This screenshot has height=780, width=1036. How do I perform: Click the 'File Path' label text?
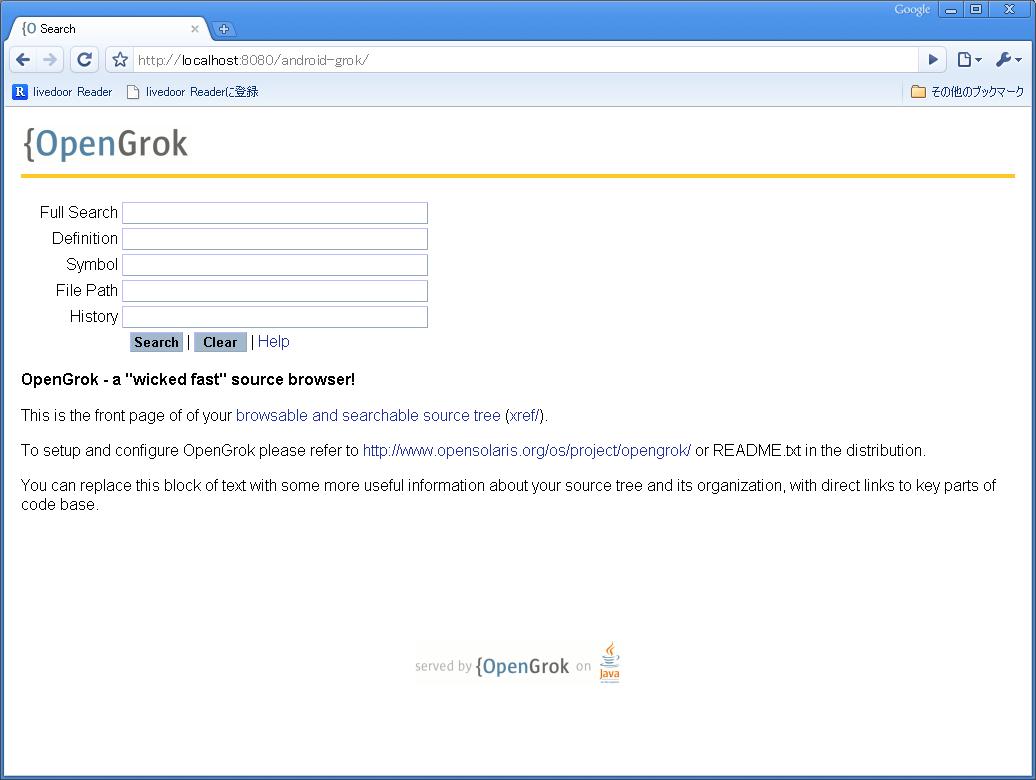coord(87,291)
